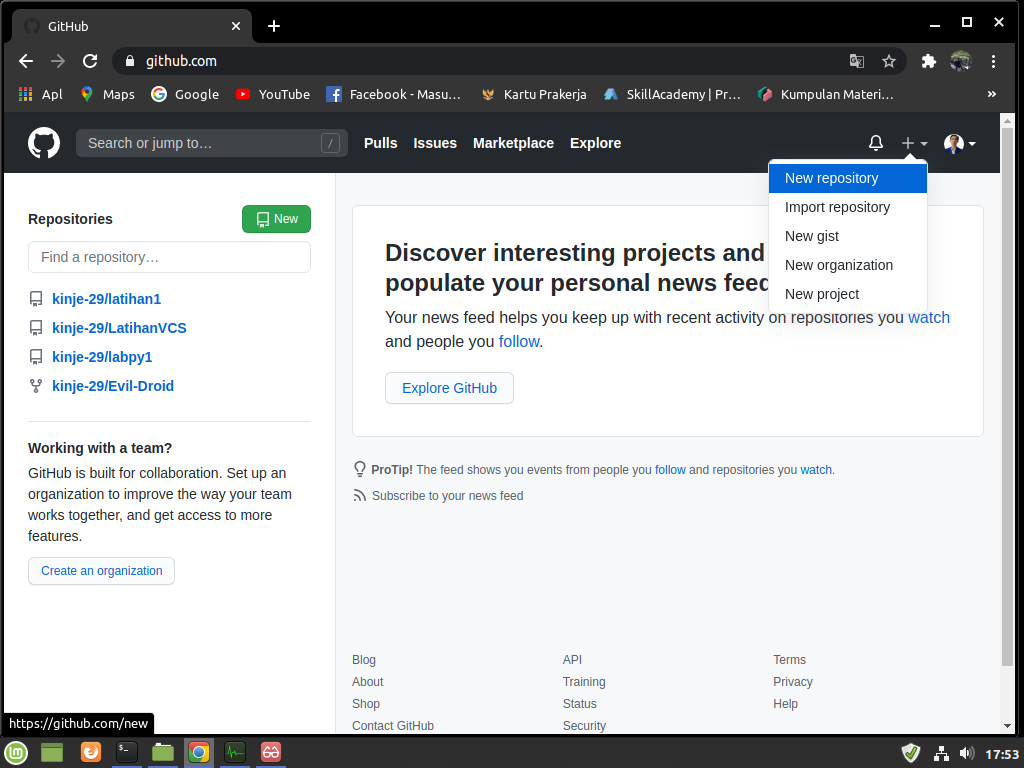Select New repository from the menu
Screen dimensions: 1024x768
click(x=848, y=178)
